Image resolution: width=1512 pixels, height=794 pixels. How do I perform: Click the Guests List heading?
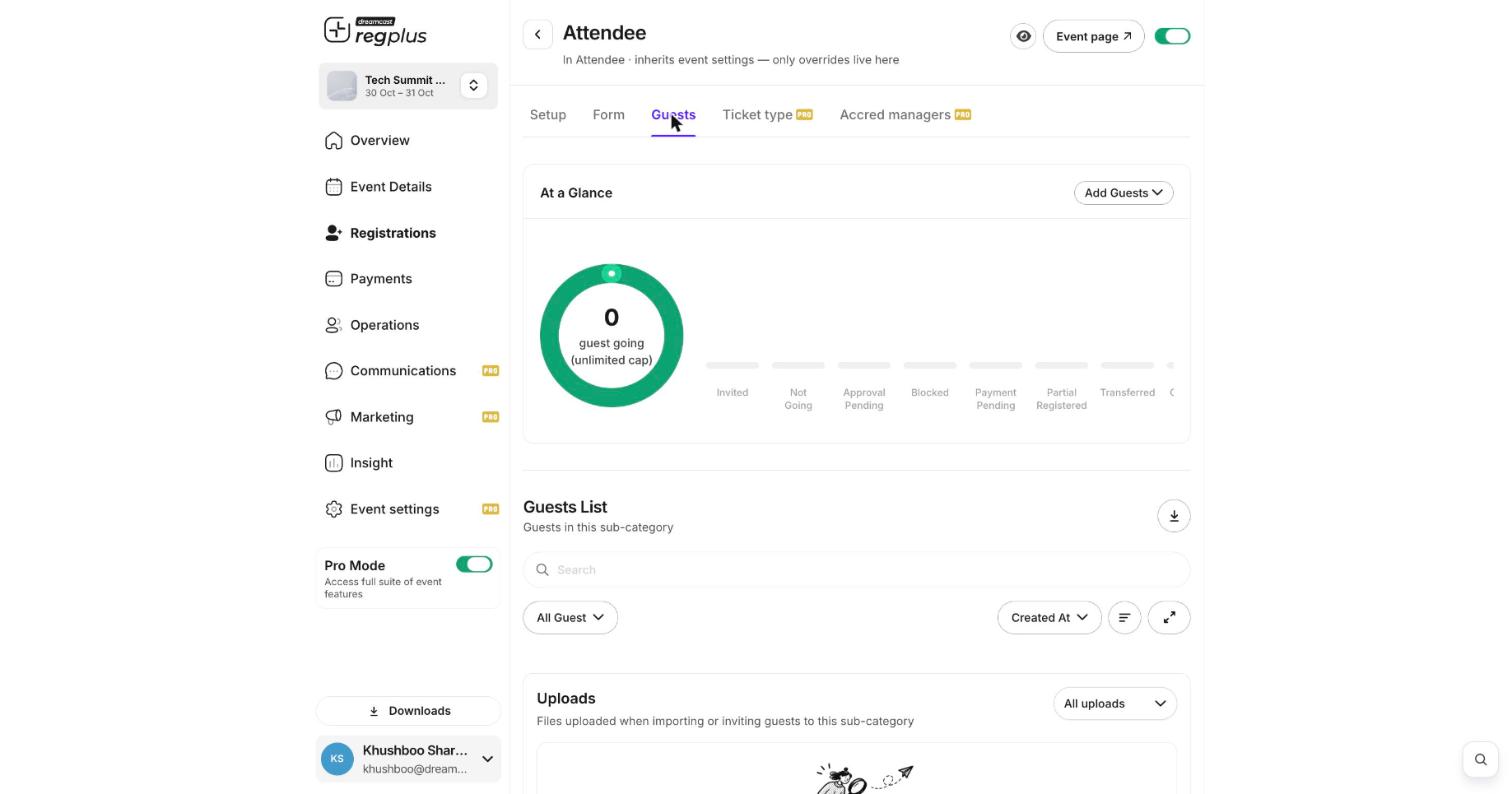point(565,508)
